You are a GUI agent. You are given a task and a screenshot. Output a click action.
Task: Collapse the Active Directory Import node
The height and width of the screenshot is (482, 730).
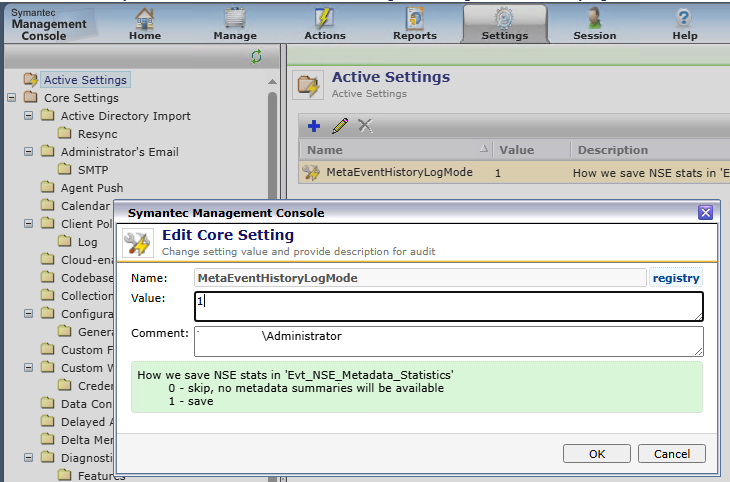29,116
